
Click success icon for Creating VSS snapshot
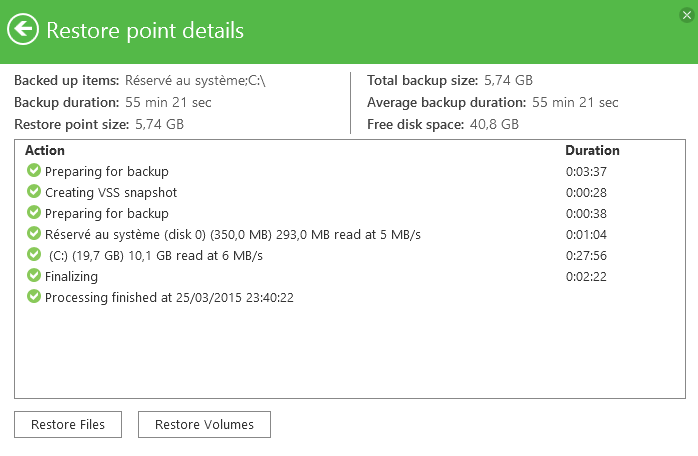pyautogui.click(x=33, y=192)
